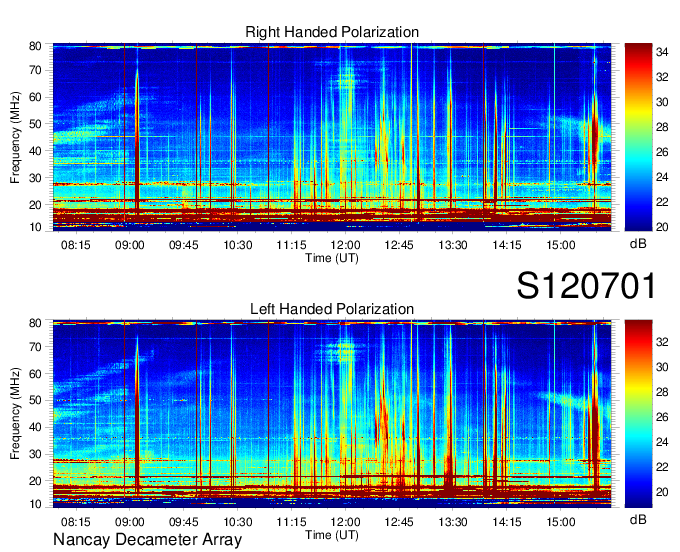Click the 09:00 tick on Left Handed plot
The width and height of the screenshot is (680, 552).
tap(129, 522)
